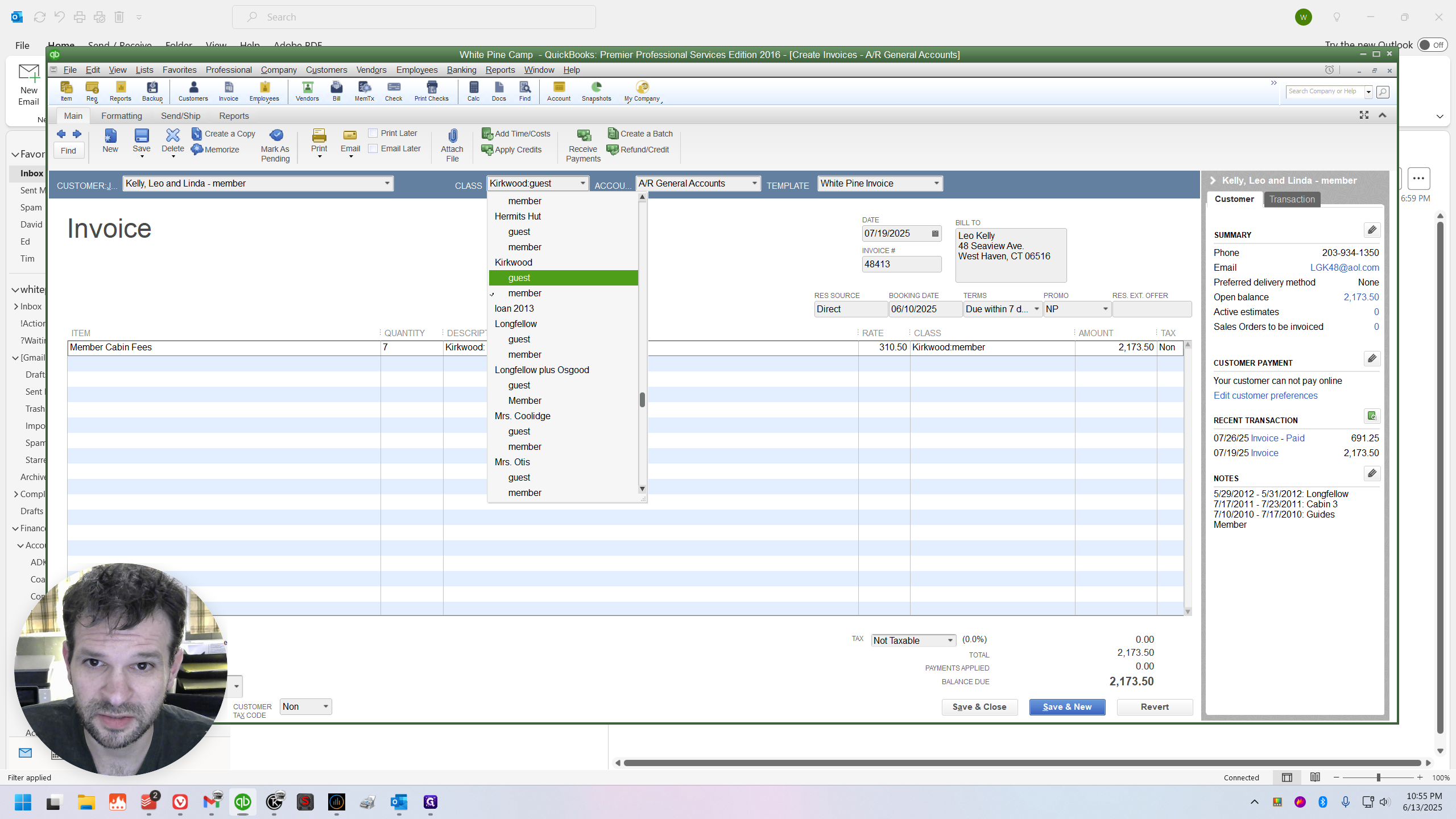This screenshot has height=819, width=1456.
Task: Open the Not Taxable tax dropdown
Action: (950, 640)
